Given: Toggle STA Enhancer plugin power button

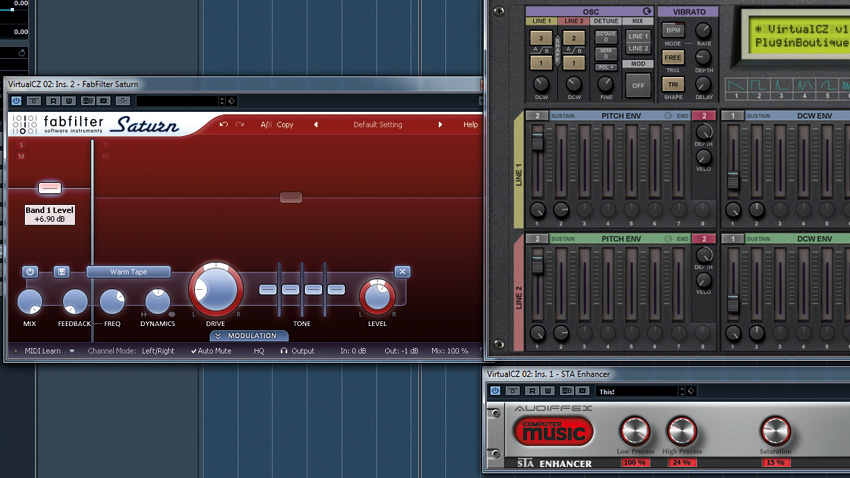Looking at the screenshot, I should (x=495, y=391).
